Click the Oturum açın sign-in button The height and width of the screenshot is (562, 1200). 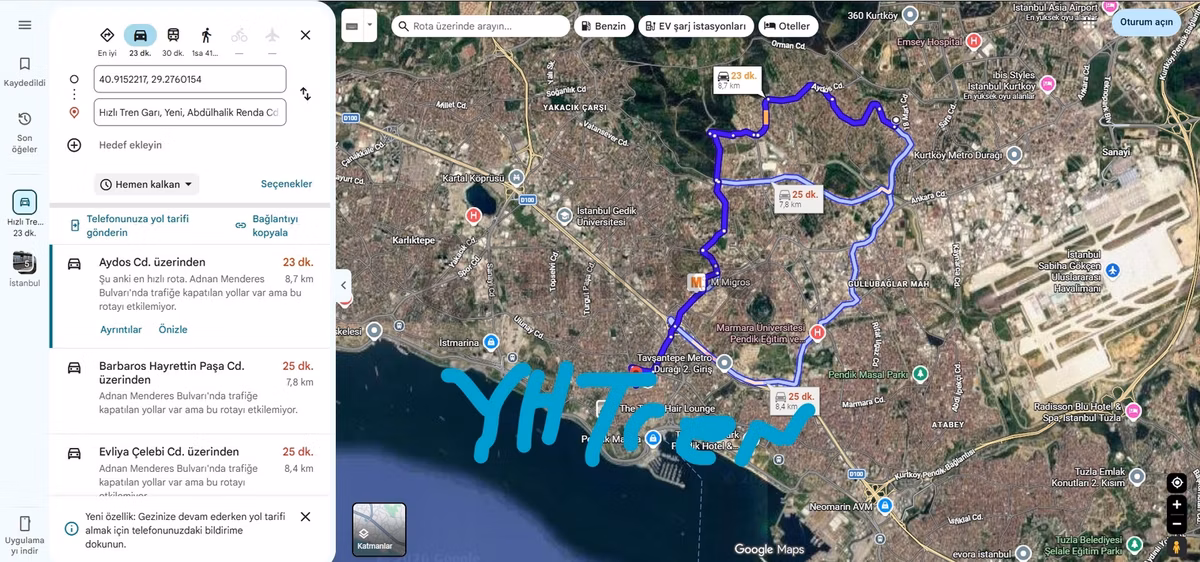click(1146, 22)
